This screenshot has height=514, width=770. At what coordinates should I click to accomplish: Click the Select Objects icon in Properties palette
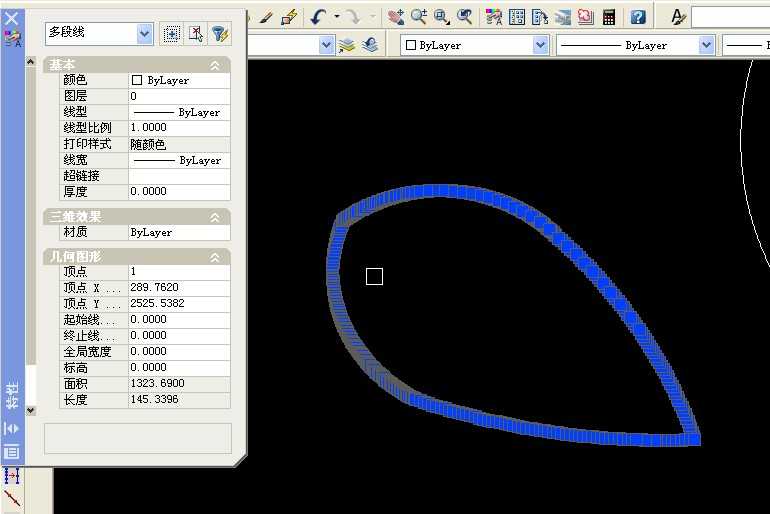click(x=196, y=33)
